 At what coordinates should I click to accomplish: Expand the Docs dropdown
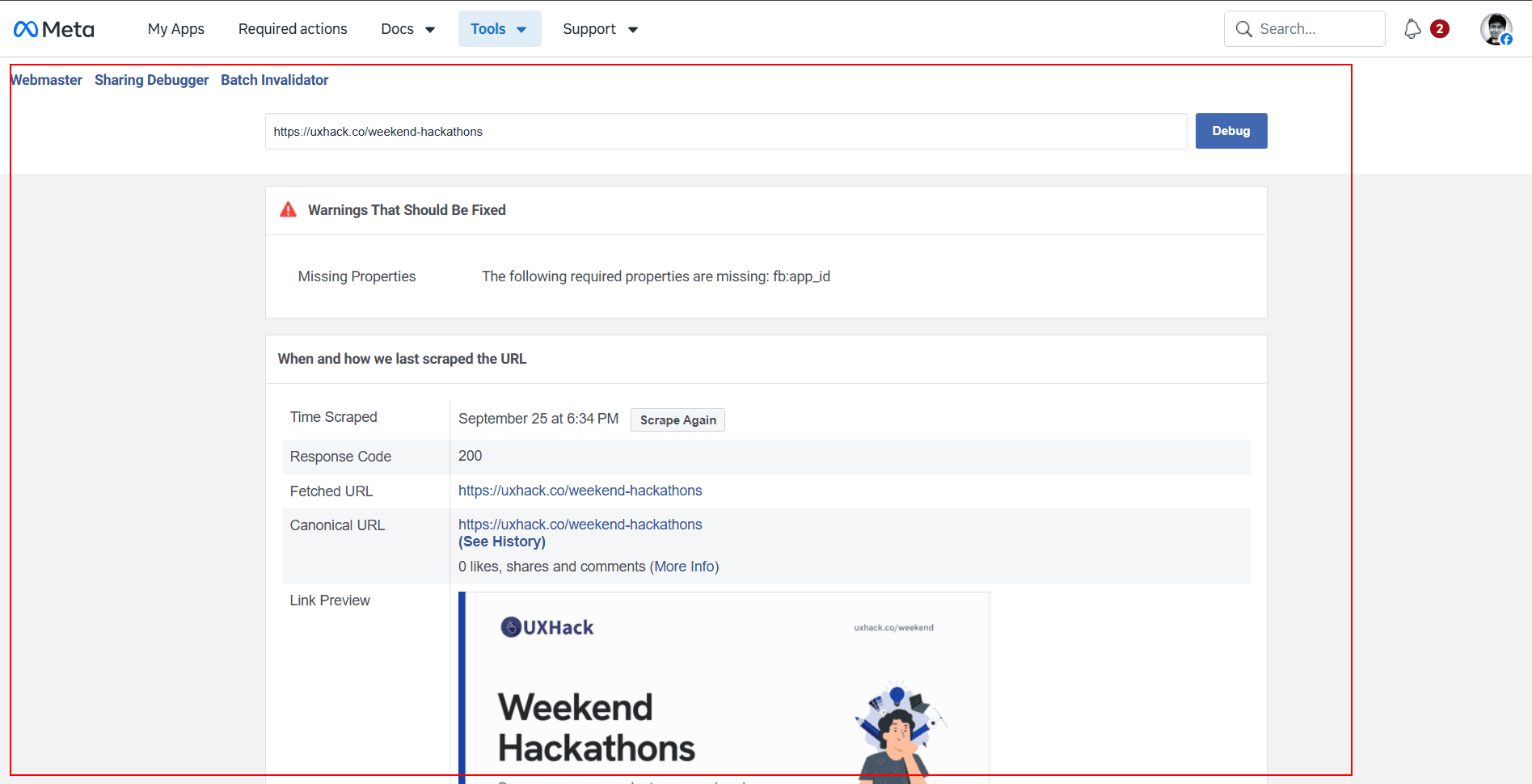[408, 29]
